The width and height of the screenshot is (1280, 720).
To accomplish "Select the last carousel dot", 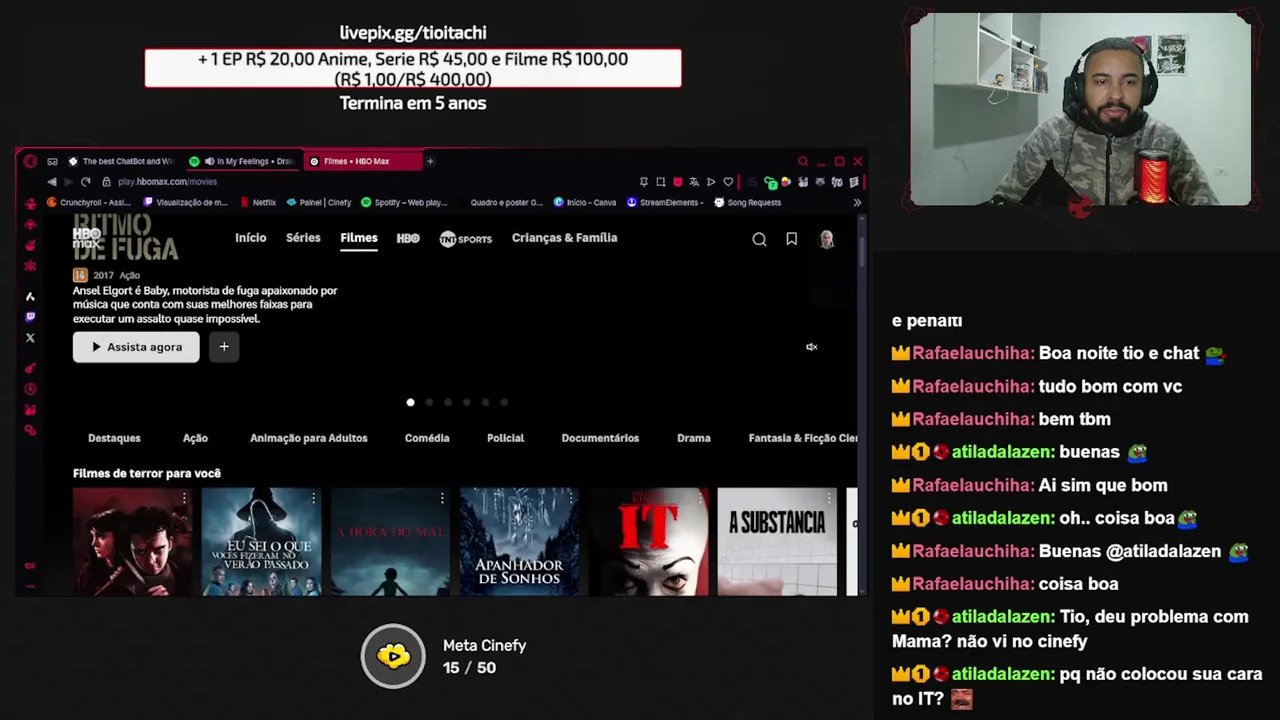I will (504, 402).
